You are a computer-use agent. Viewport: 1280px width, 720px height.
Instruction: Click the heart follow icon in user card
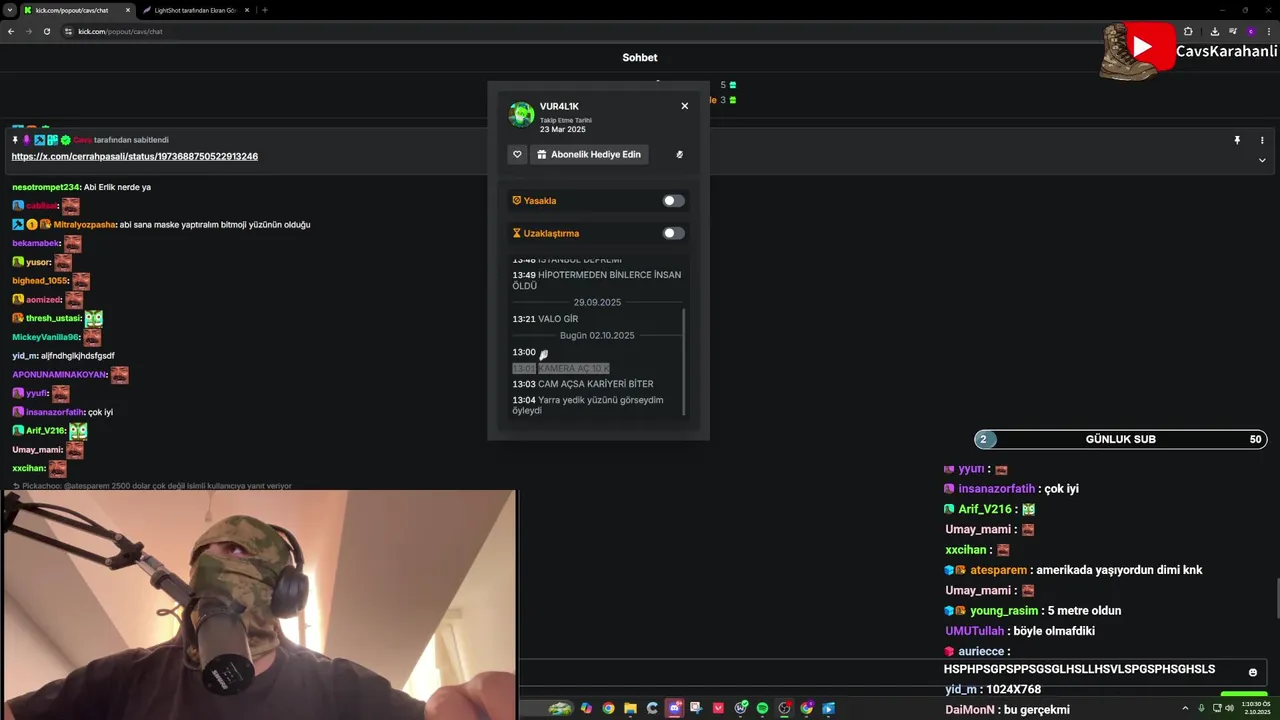(x=517, y=154)
